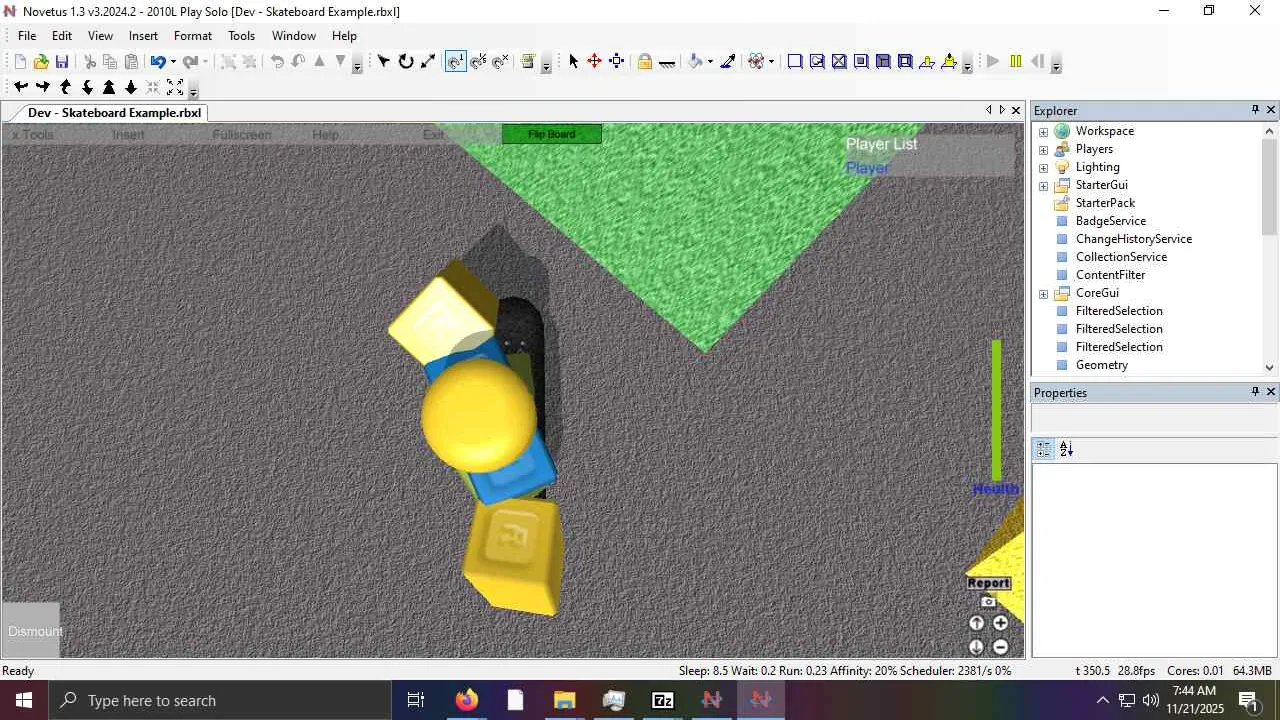This screenshot has width=1280, height=720.
Task: Toggle the padlock lock tool
Action: point(645,62)
